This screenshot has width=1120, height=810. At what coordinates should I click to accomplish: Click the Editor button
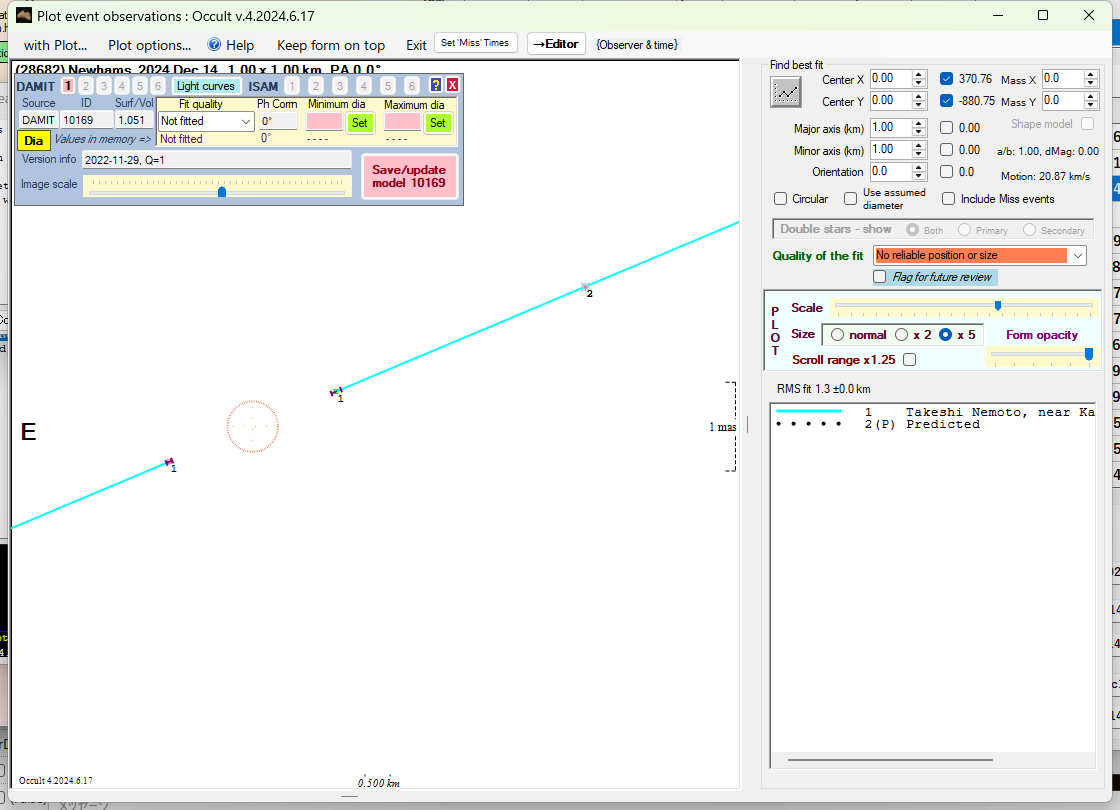[x=555, y=44]
